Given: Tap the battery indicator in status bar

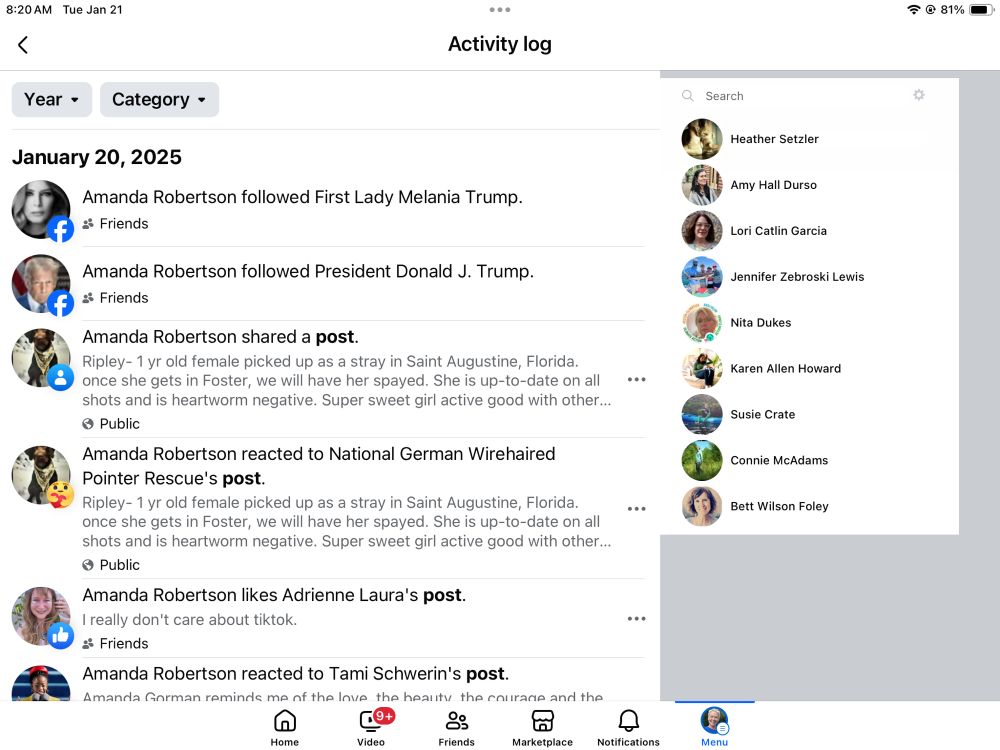Looking at the screenshot, I should tap(981, 10).
